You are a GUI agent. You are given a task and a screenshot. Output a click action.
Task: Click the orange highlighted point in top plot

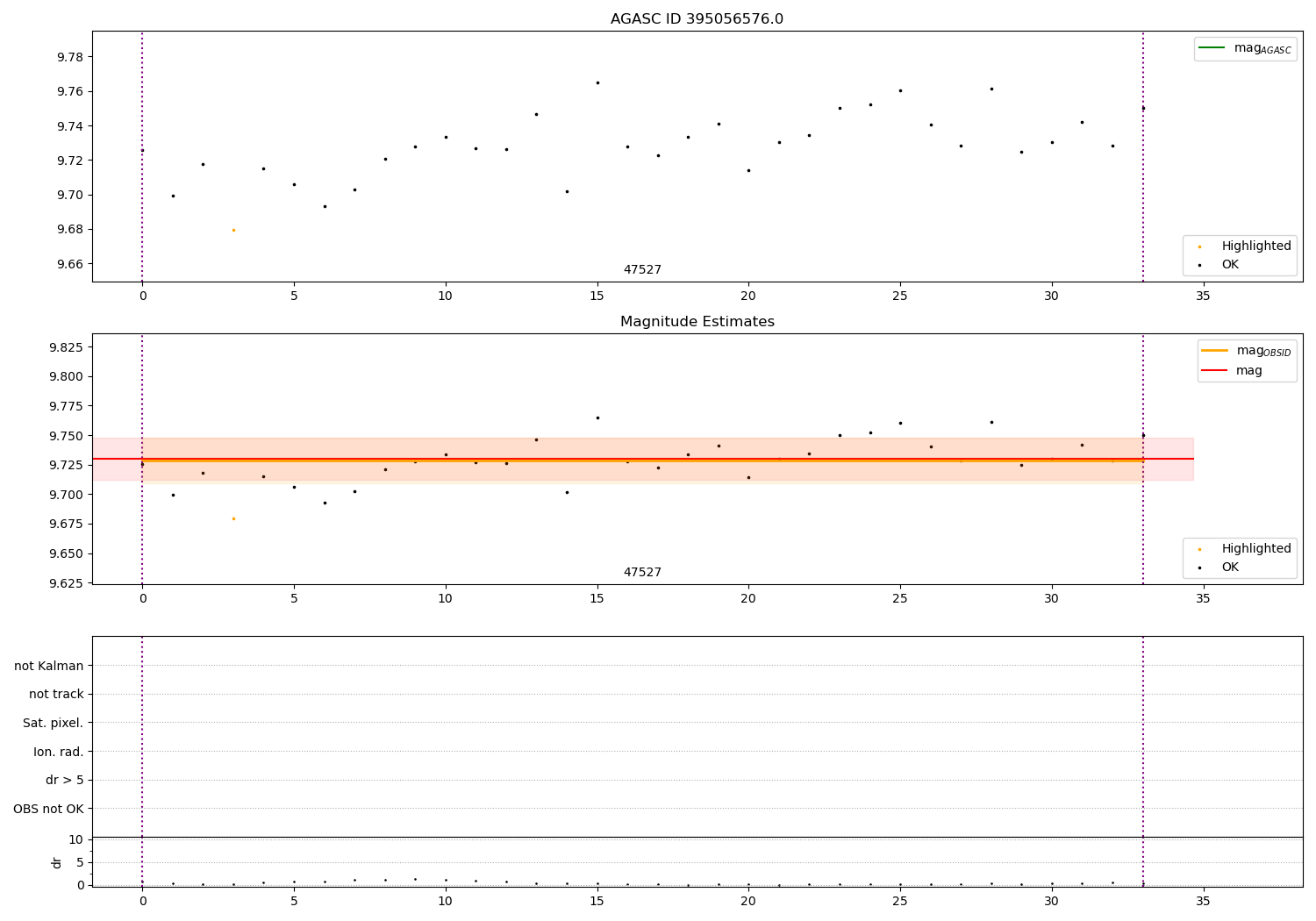pos(233,230)
